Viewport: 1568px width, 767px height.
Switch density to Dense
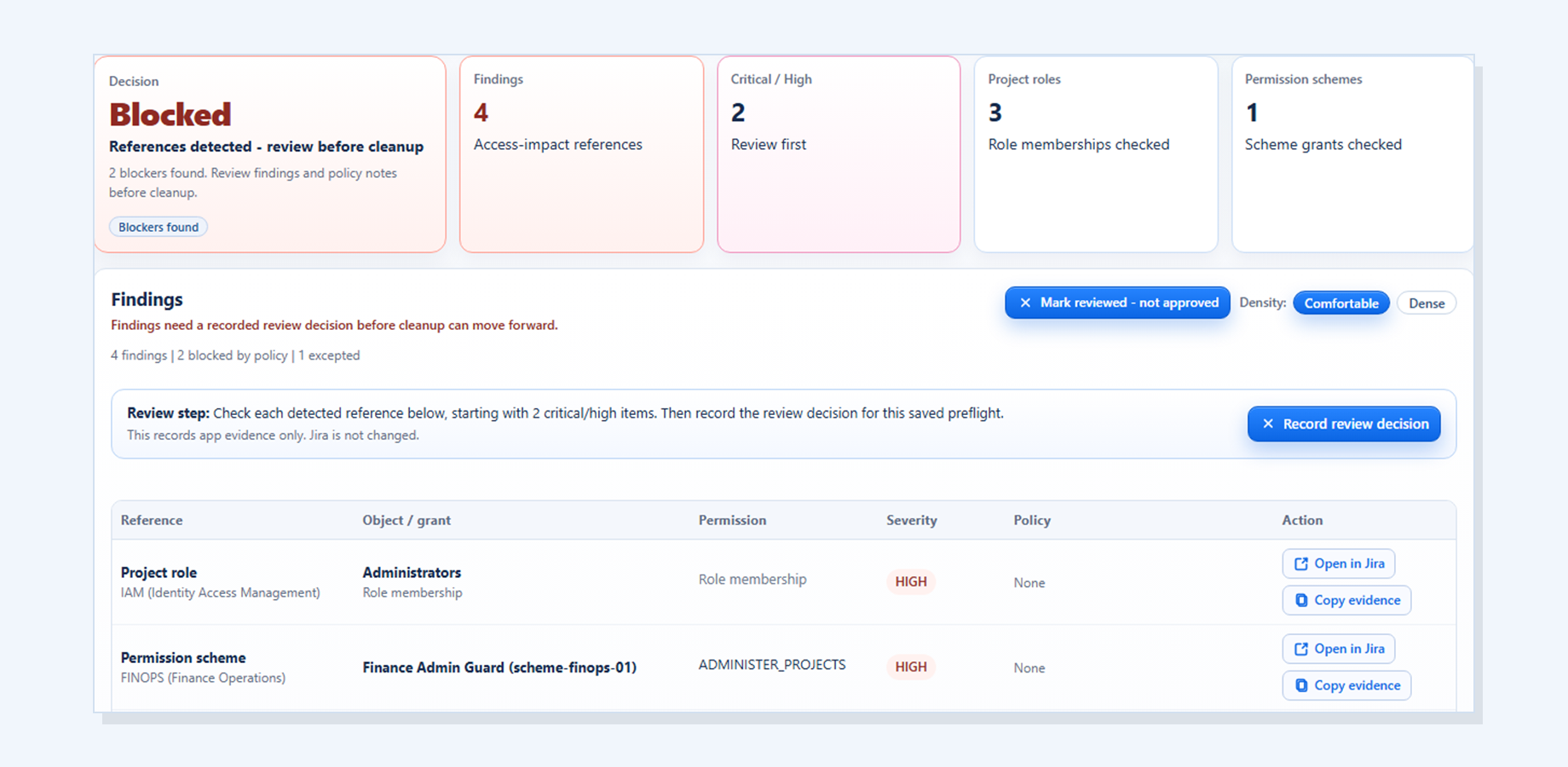[1426, 303]
